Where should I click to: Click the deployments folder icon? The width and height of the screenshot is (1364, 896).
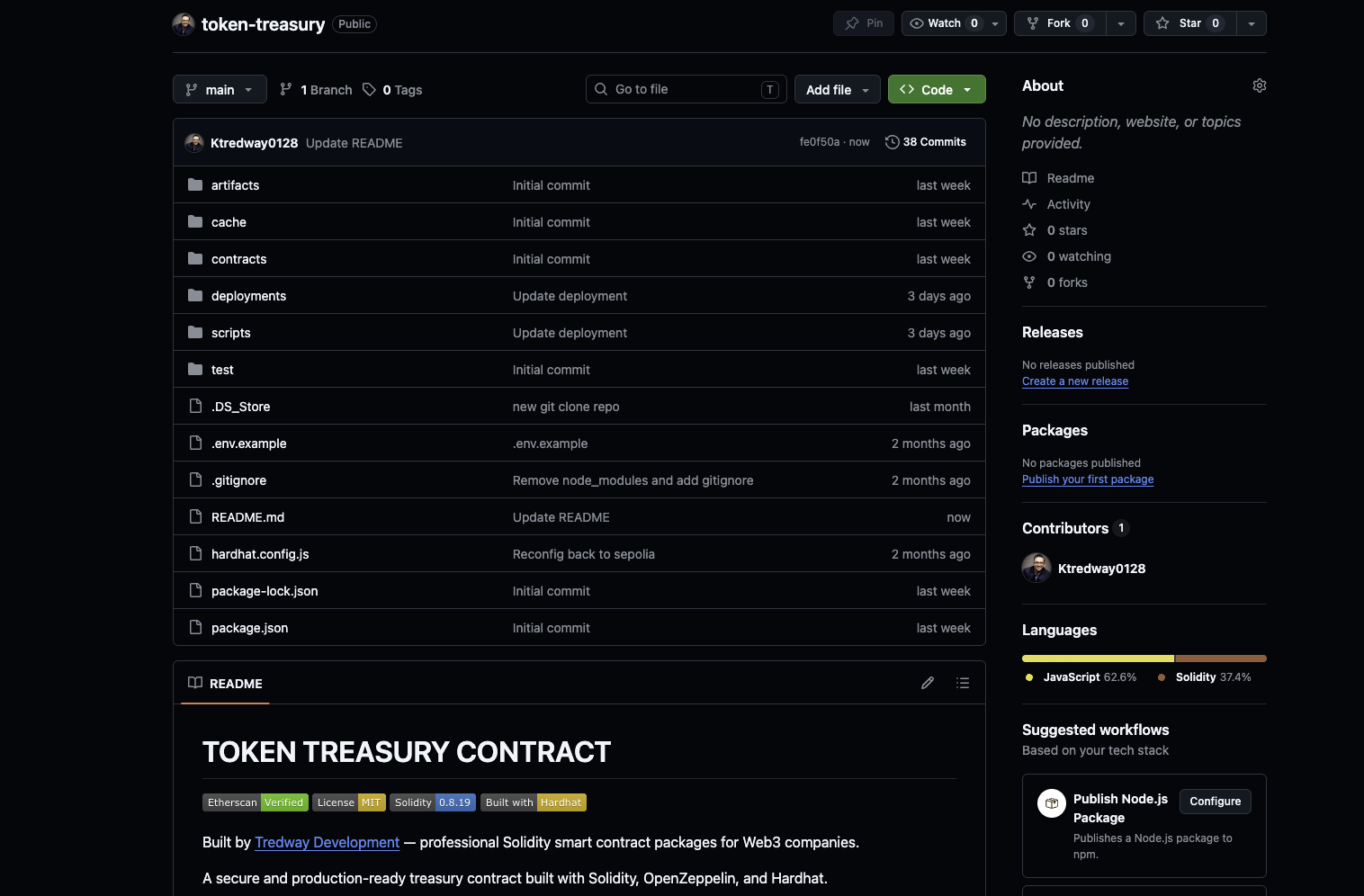coord(195,295)
